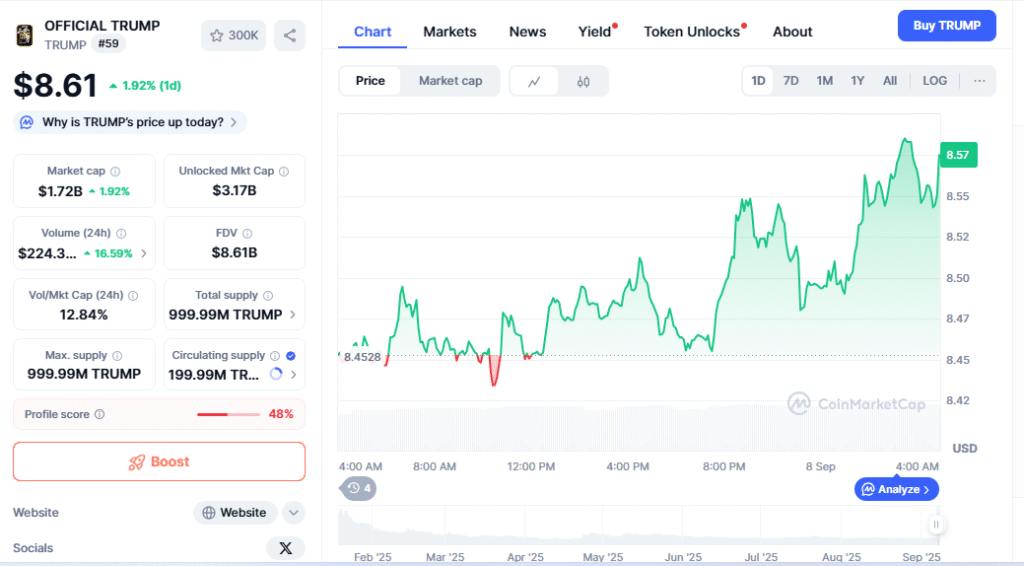The height and width of the screenshot is (566, 1024).
Task: Set chart range to 1D
Action: 758,81
